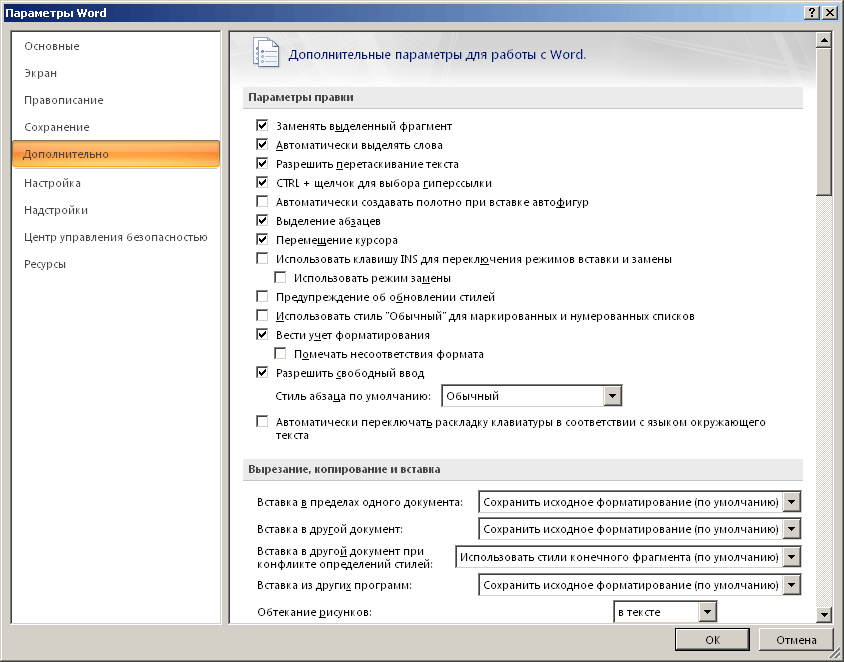Uncheck Разрешить свободный ввод
Image resolution: width=844 pixels, height=662 pixels.
262,373
